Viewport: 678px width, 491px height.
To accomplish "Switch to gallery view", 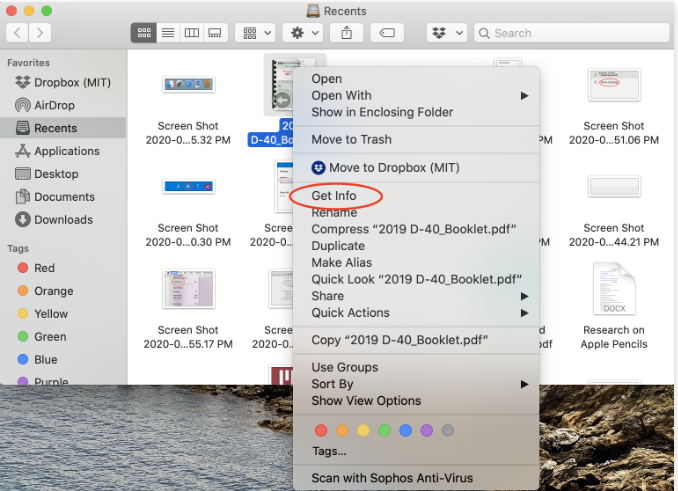I will [215, 33].
